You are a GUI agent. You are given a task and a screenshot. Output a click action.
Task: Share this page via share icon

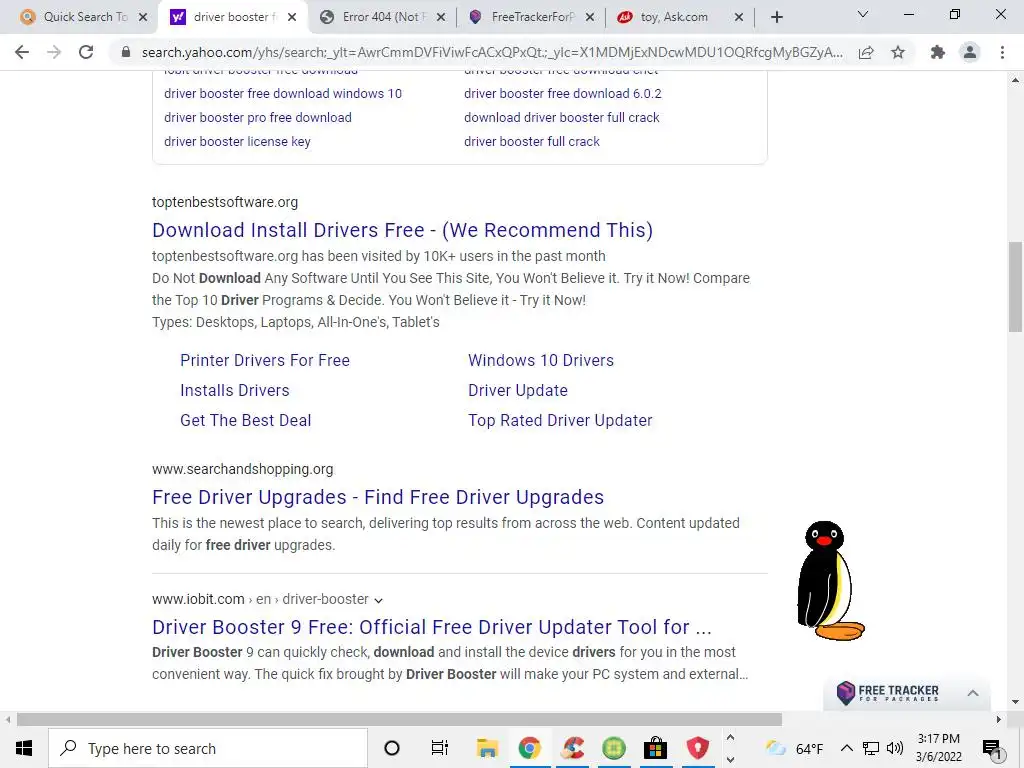[866, 52]
